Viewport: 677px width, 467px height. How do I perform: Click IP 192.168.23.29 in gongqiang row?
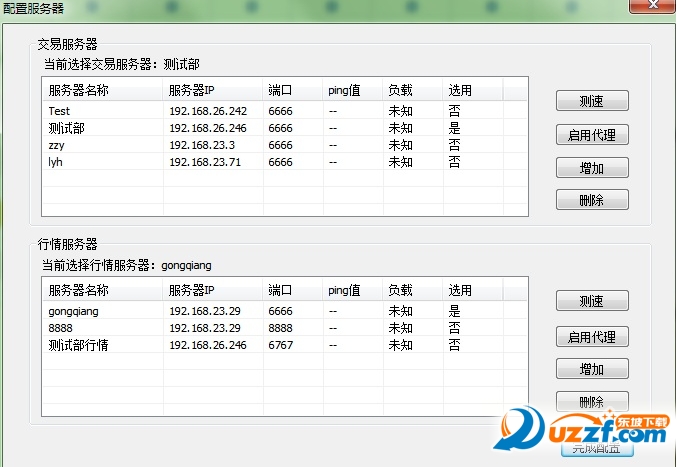(x=205, y=311)
